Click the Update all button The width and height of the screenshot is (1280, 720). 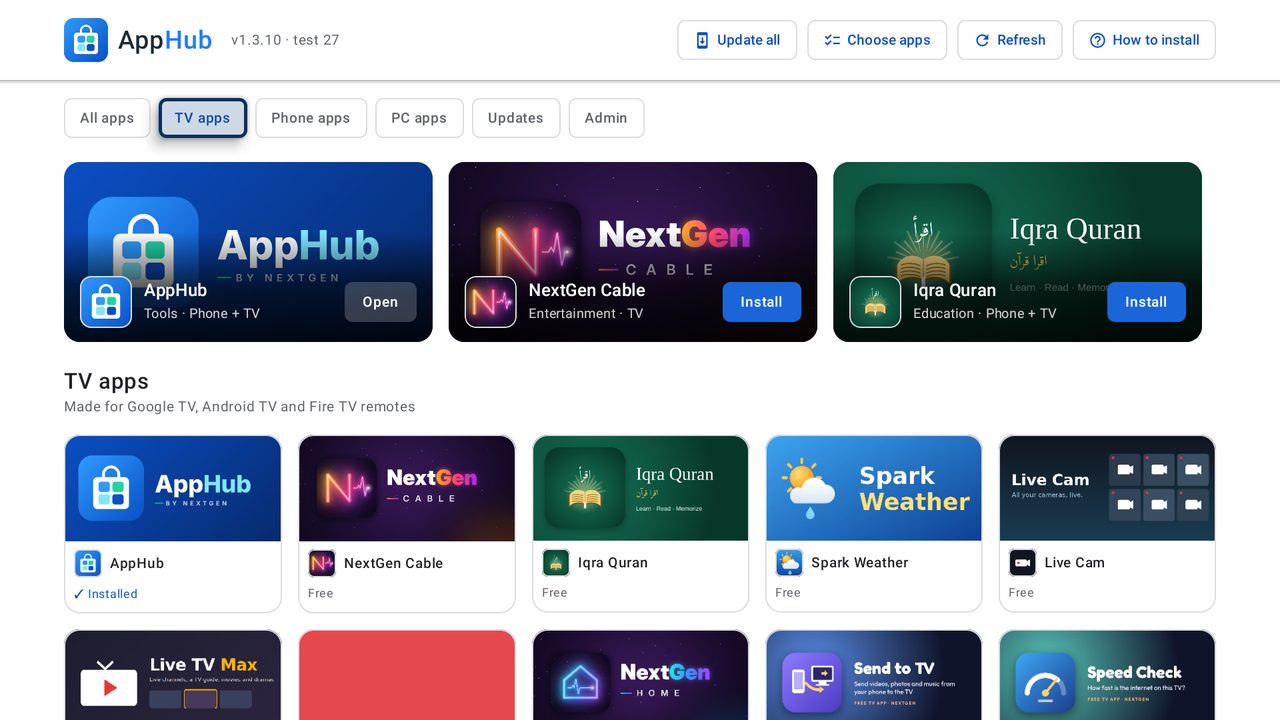point(737,40)
